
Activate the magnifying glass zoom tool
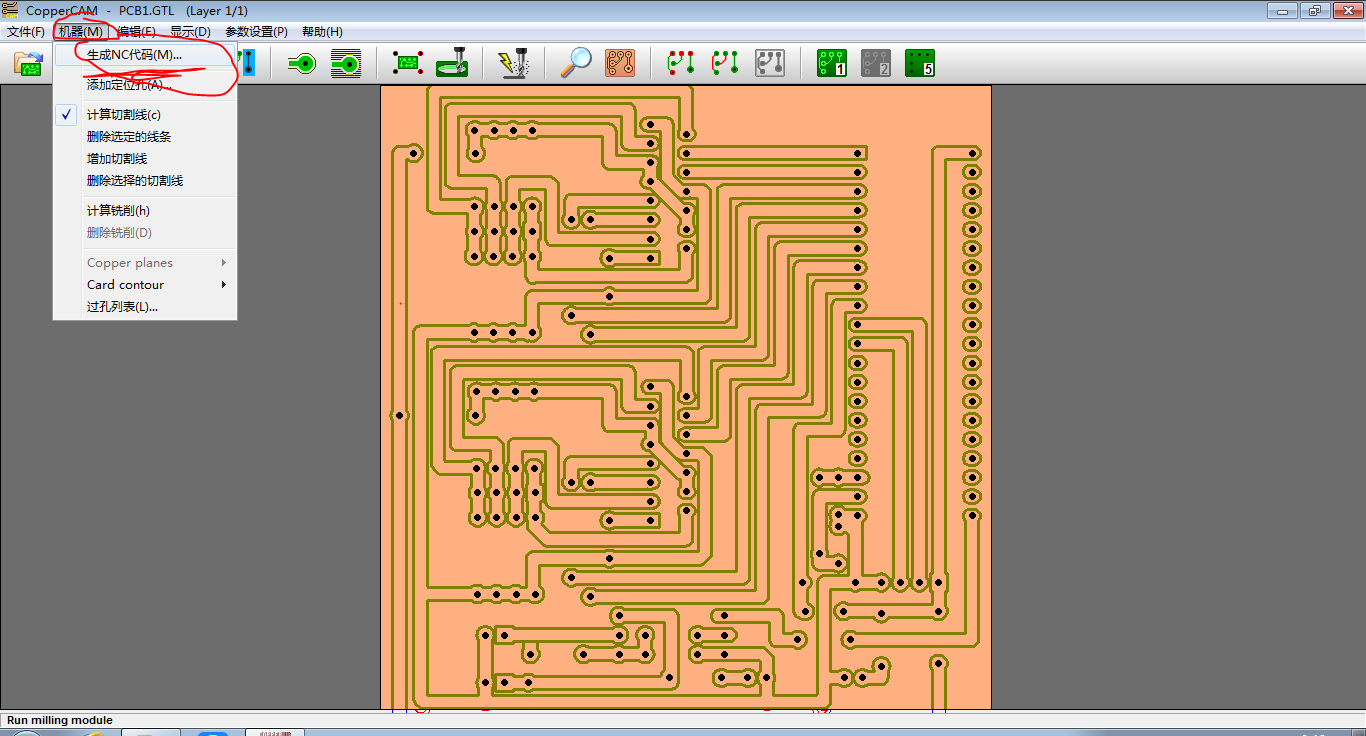tap(575, 64)
